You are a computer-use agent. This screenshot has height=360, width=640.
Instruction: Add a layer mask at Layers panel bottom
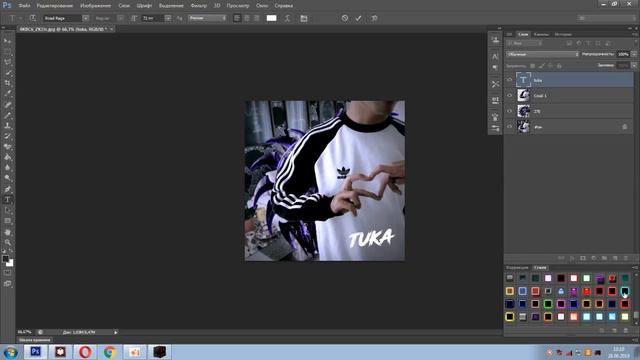[583, 258]
